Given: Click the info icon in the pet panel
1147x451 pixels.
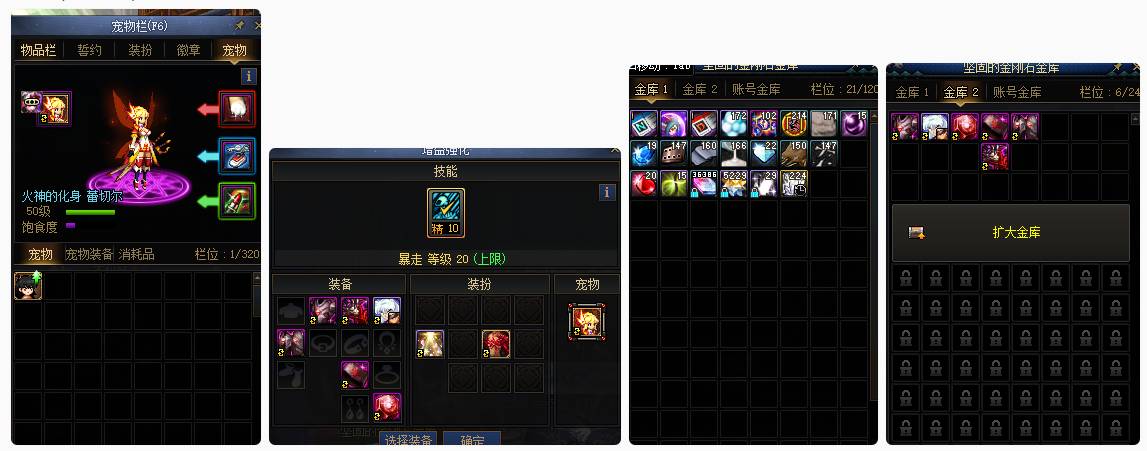Looking at the screenshot, I should [249, 76].
